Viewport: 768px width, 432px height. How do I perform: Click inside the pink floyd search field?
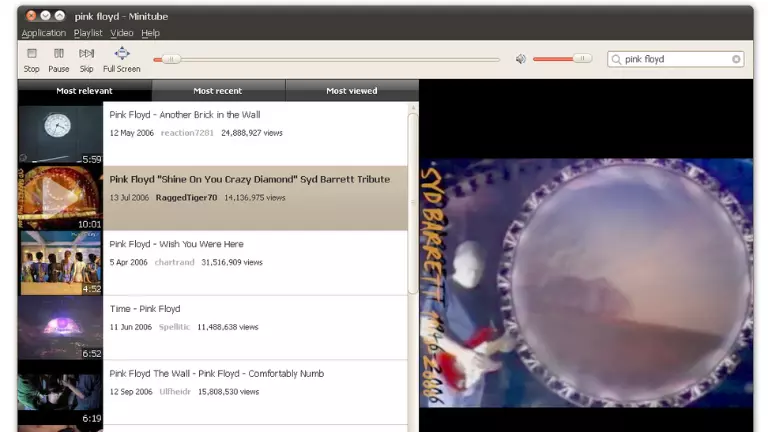(675, 59)
